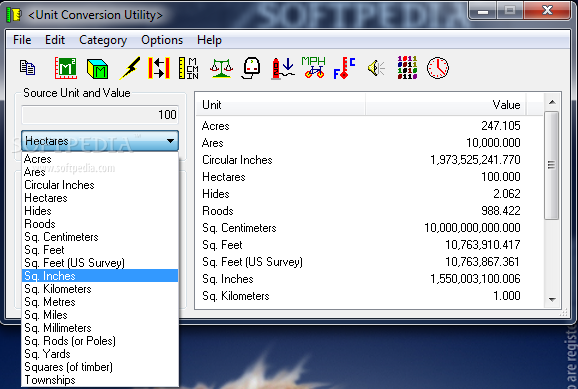Choose Sq. Feet in the dropdown list

tap(100, 250)
